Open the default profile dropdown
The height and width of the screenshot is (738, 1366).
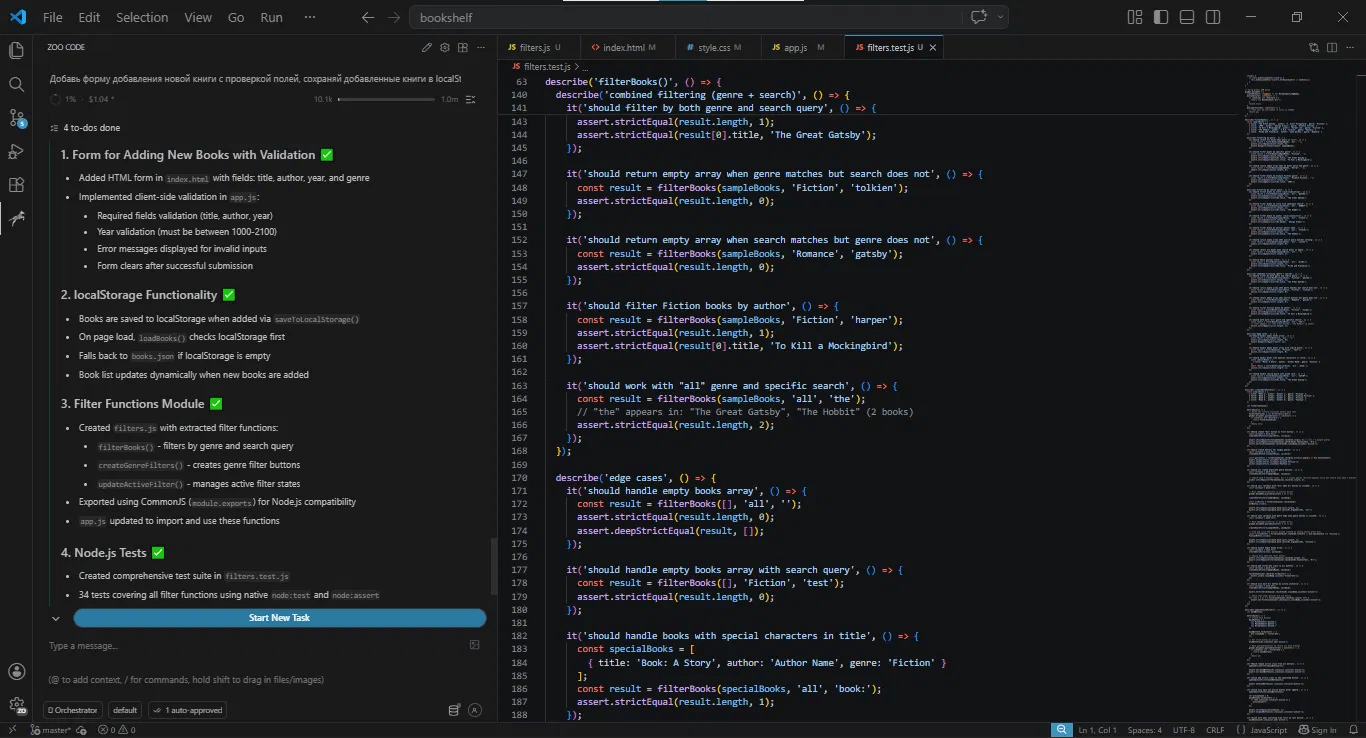125,710
